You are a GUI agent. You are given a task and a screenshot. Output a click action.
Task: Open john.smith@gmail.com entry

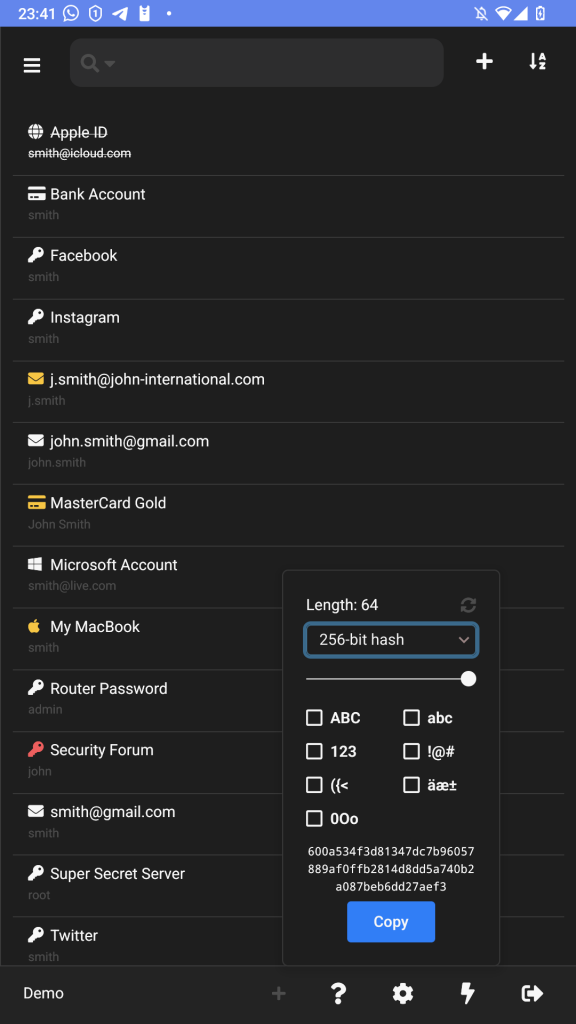pos(288,453)
